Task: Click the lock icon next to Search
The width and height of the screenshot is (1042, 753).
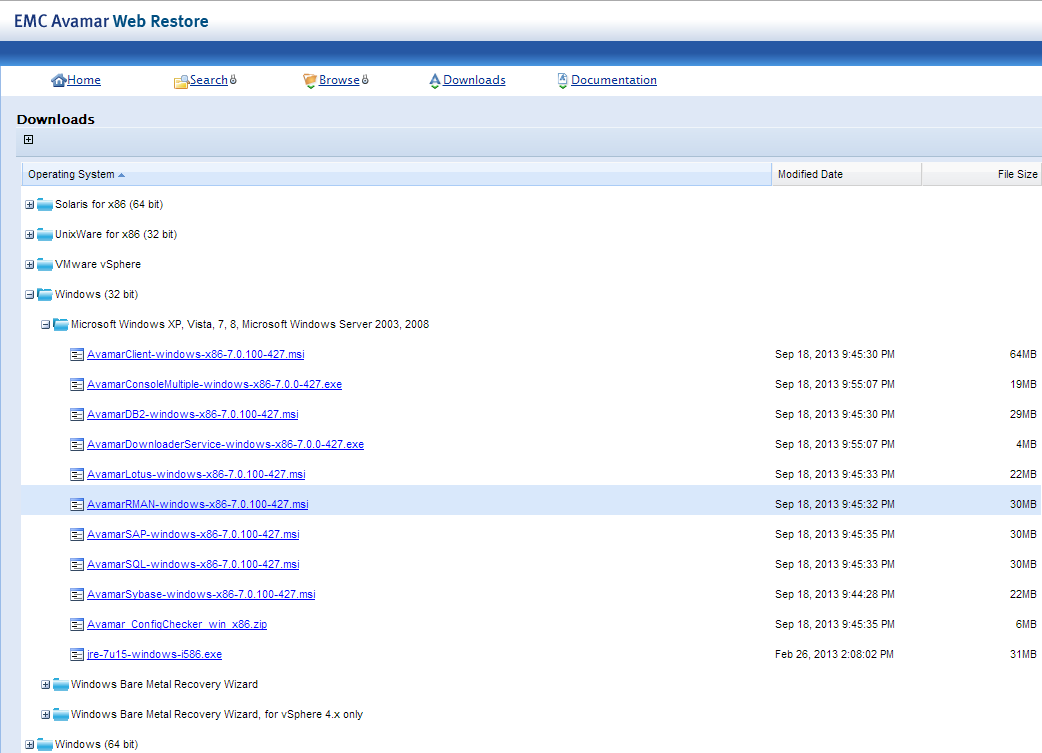Action: [233, 80]
